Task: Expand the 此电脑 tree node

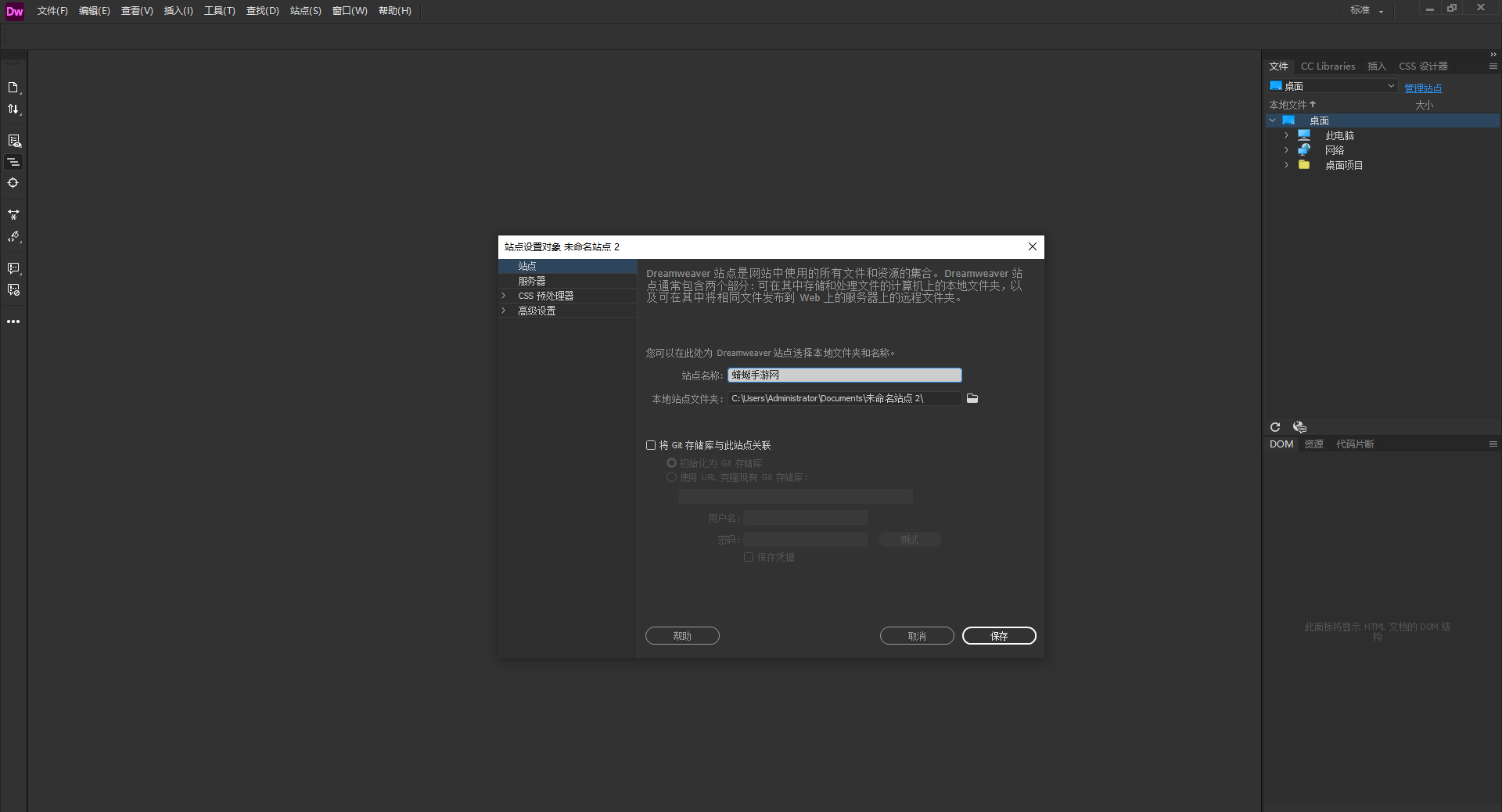Action: pos(1286,135)
